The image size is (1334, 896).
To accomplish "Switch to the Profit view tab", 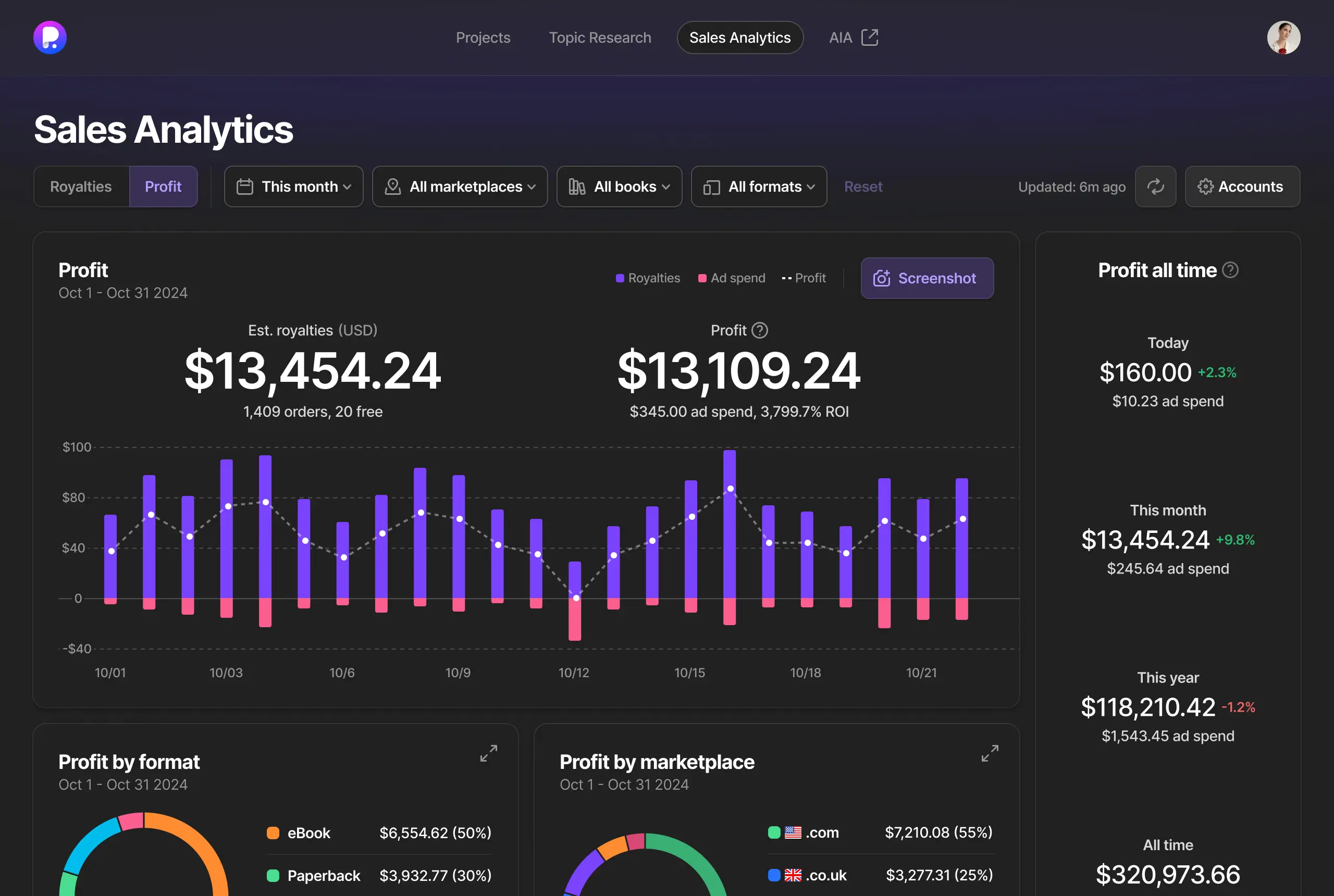I will 163,186.
